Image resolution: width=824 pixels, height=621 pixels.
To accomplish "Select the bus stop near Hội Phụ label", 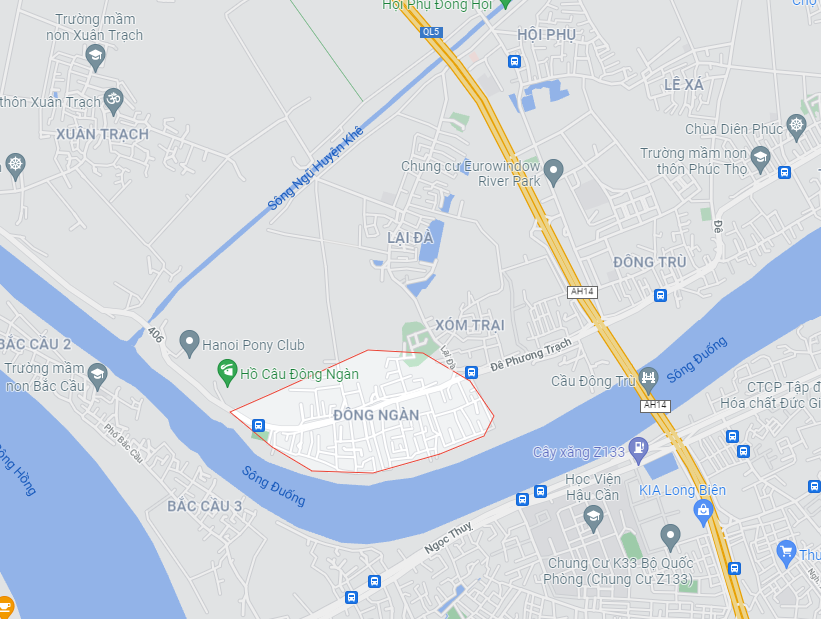I will coord(514,61).
